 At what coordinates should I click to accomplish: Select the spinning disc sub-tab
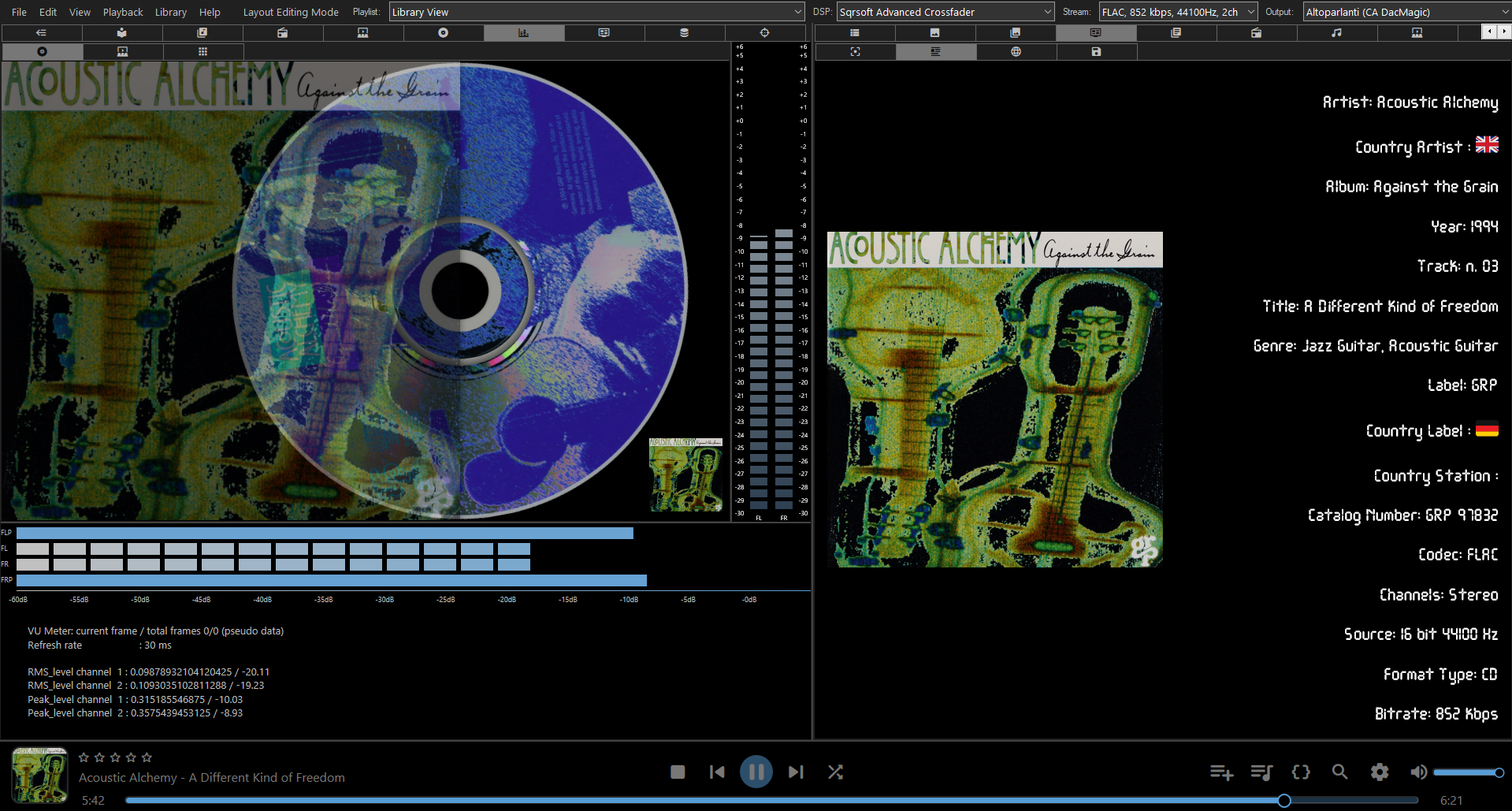point(43,51)
